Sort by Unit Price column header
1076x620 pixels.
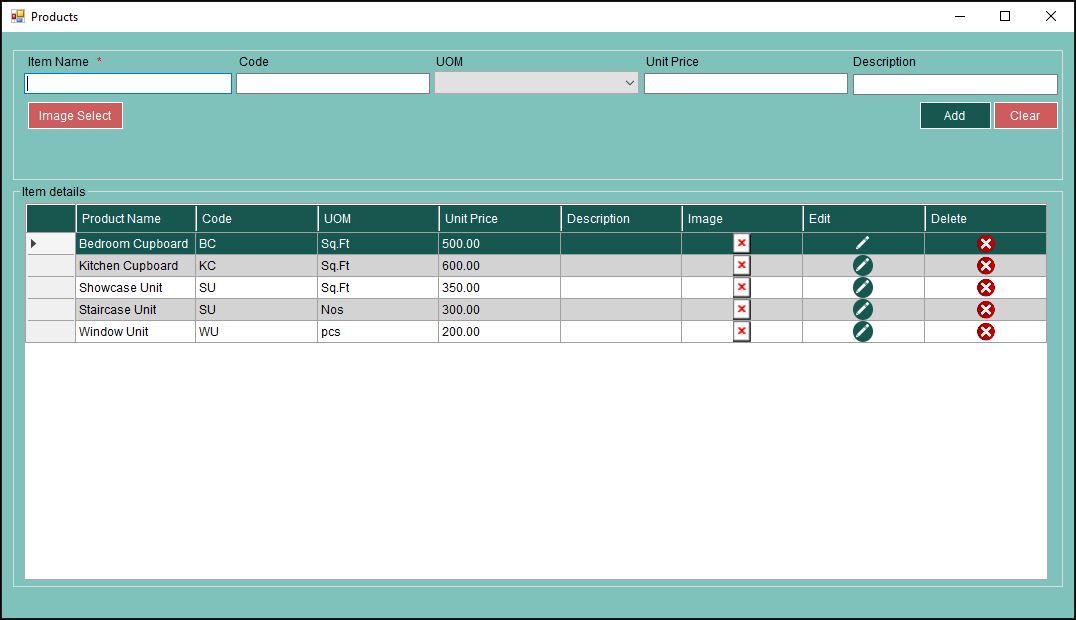click(498, 218)
